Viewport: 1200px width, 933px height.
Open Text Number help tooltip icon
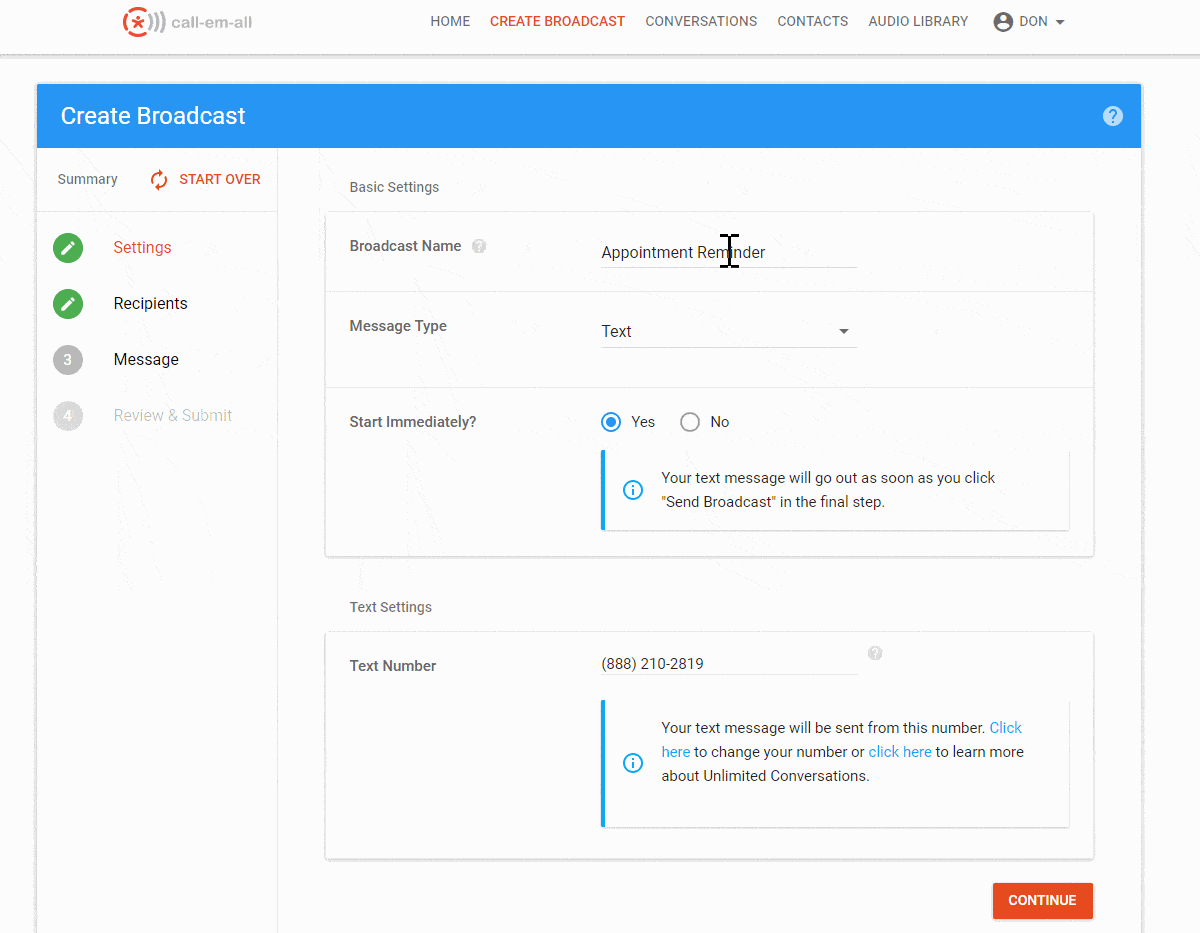pos(875,653)
